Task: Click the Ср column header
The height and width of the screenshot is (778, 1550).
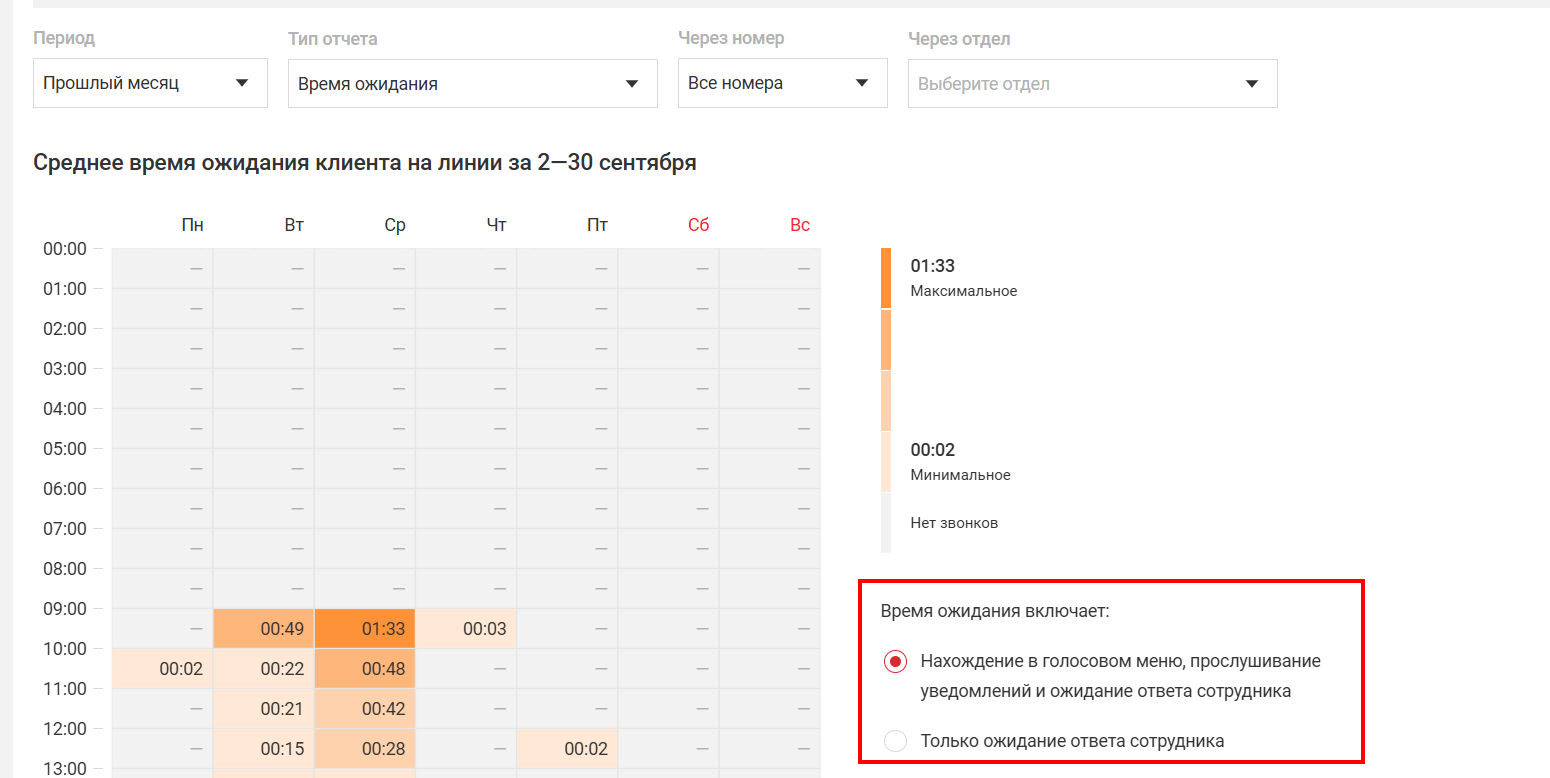Action: [395, 225]
